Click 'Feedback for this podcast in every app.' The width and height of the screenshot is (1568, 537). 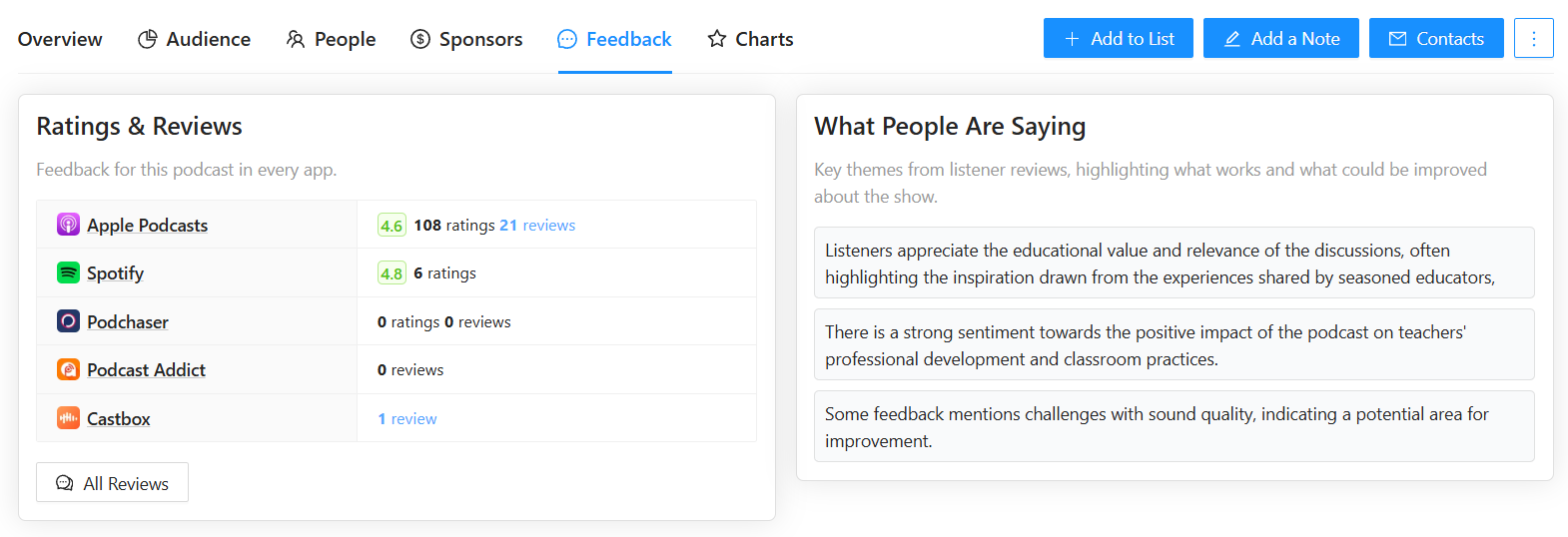187,170
